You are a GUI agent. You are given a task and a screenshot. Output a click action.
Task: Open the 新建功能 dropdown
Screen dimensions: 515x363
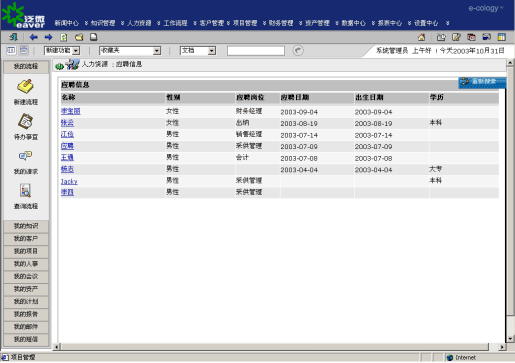(x=62, y=51)
